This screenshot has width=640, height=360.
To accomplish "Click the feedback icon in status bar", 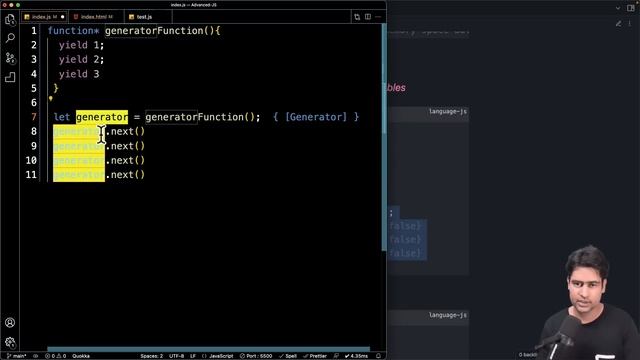I will [x=336, y=356].
